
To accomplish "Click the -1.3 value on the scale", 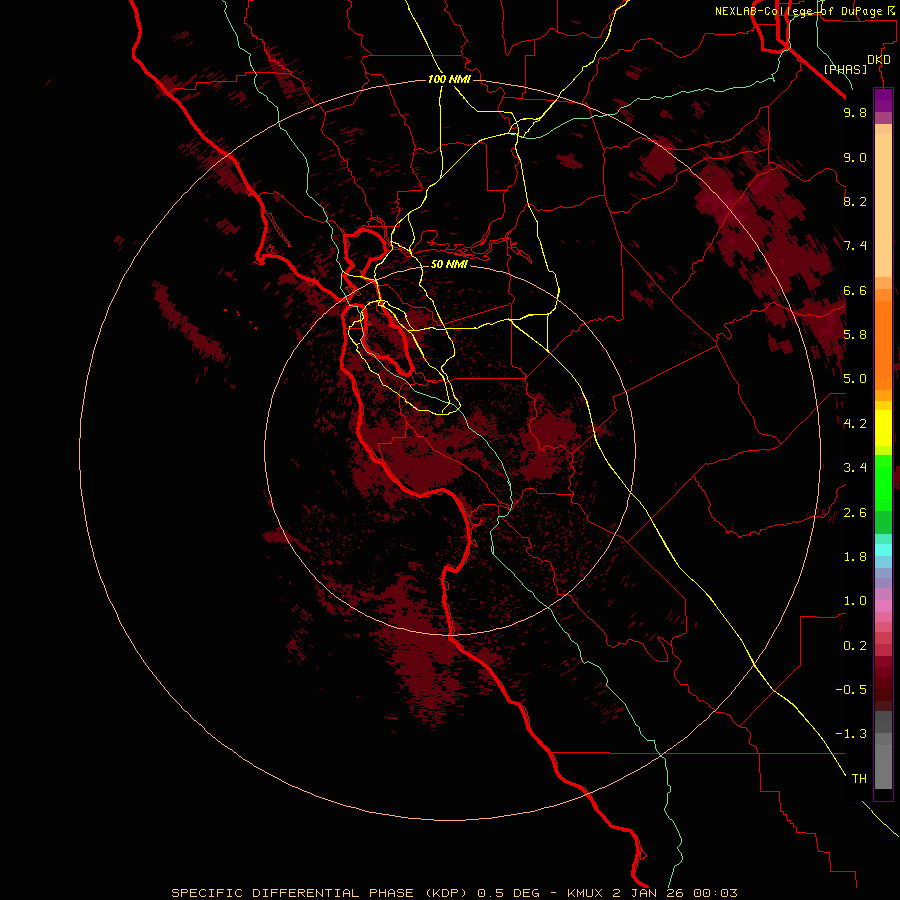I will [x=851, y=734].
